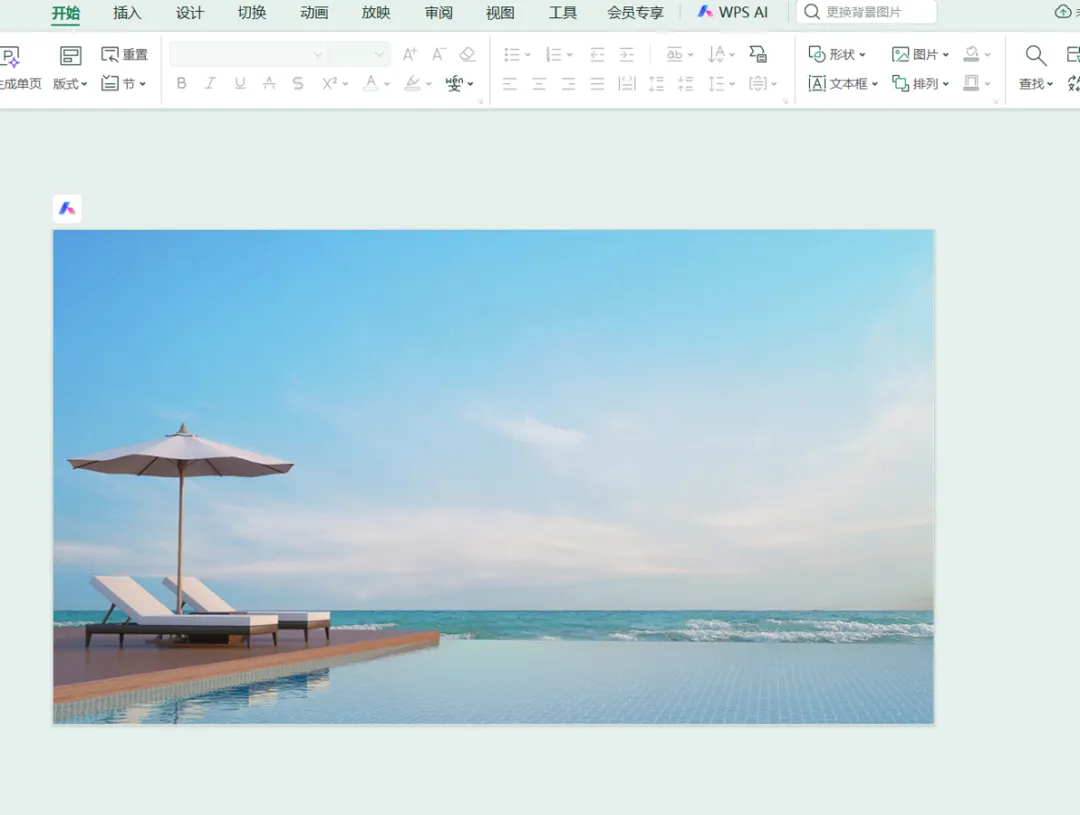This screenshot has height=815, width=1080.
Task: Click the shape outline icon
Action: (971, 83)
